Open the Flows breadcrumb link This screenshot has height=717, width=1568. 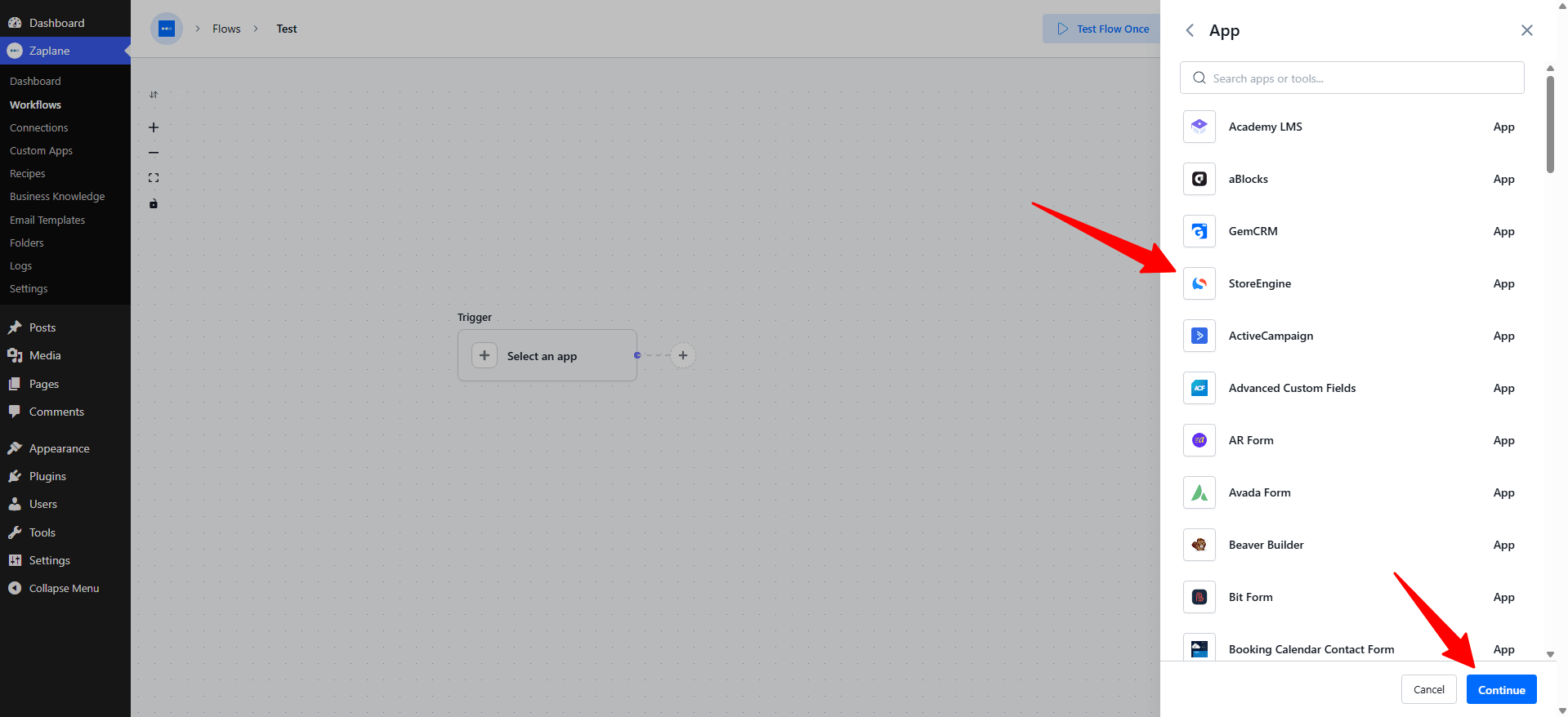pyautogui.click(x=226, y=29)
